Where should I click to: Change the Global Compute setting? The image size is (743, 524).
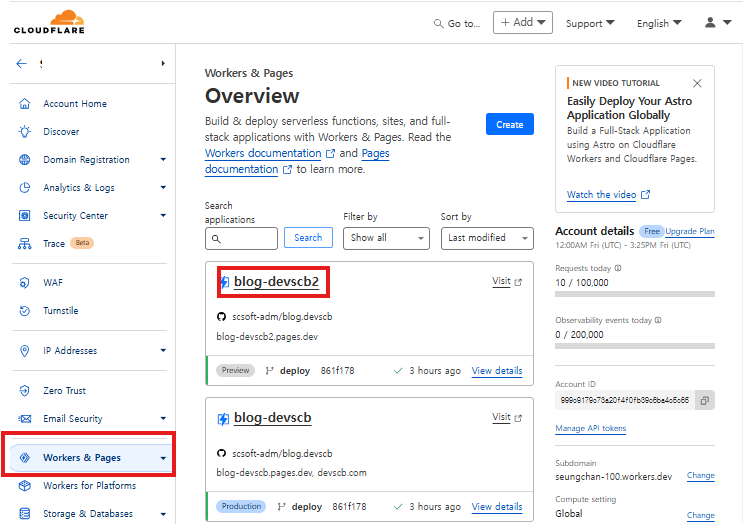click(x=701, y=515)
